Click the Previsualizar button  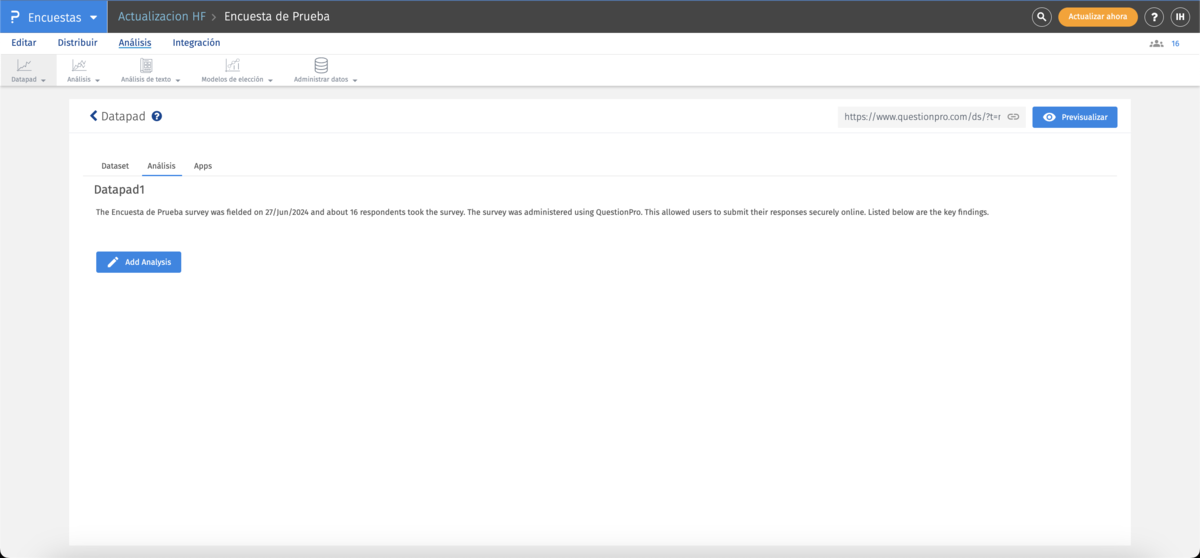pyautogui.click(x=1075, y=117)
